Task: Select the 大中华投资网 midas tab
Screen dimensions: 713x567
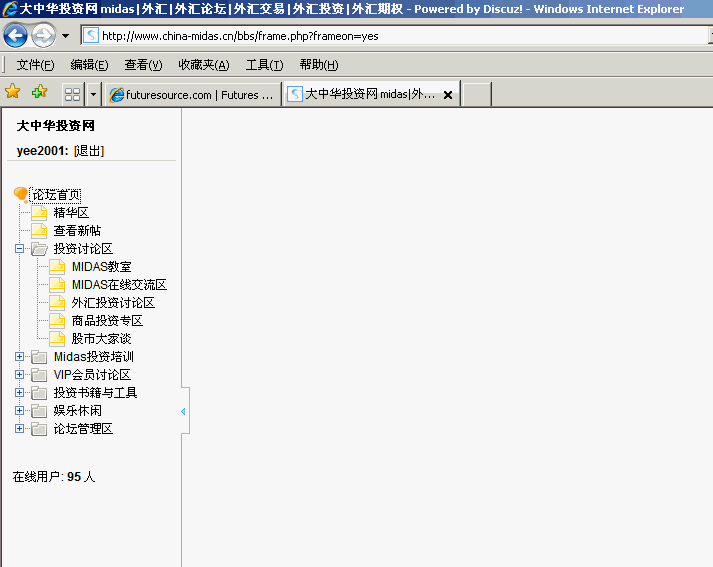Action: [x=365, y=94]
